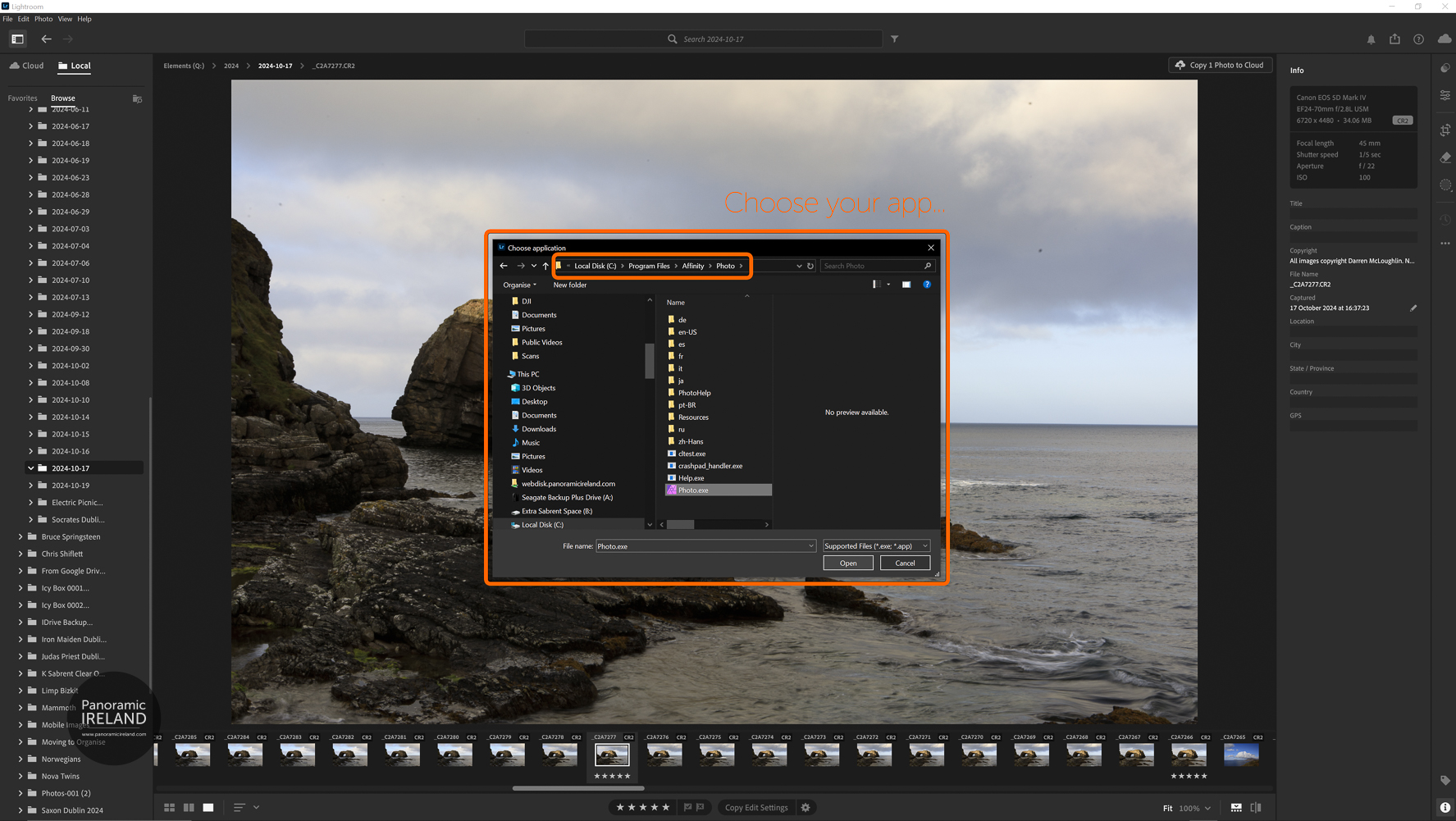The image size is (1456, 821).
Task: Open the address bar history dropdown
Action: pos(799,266)
